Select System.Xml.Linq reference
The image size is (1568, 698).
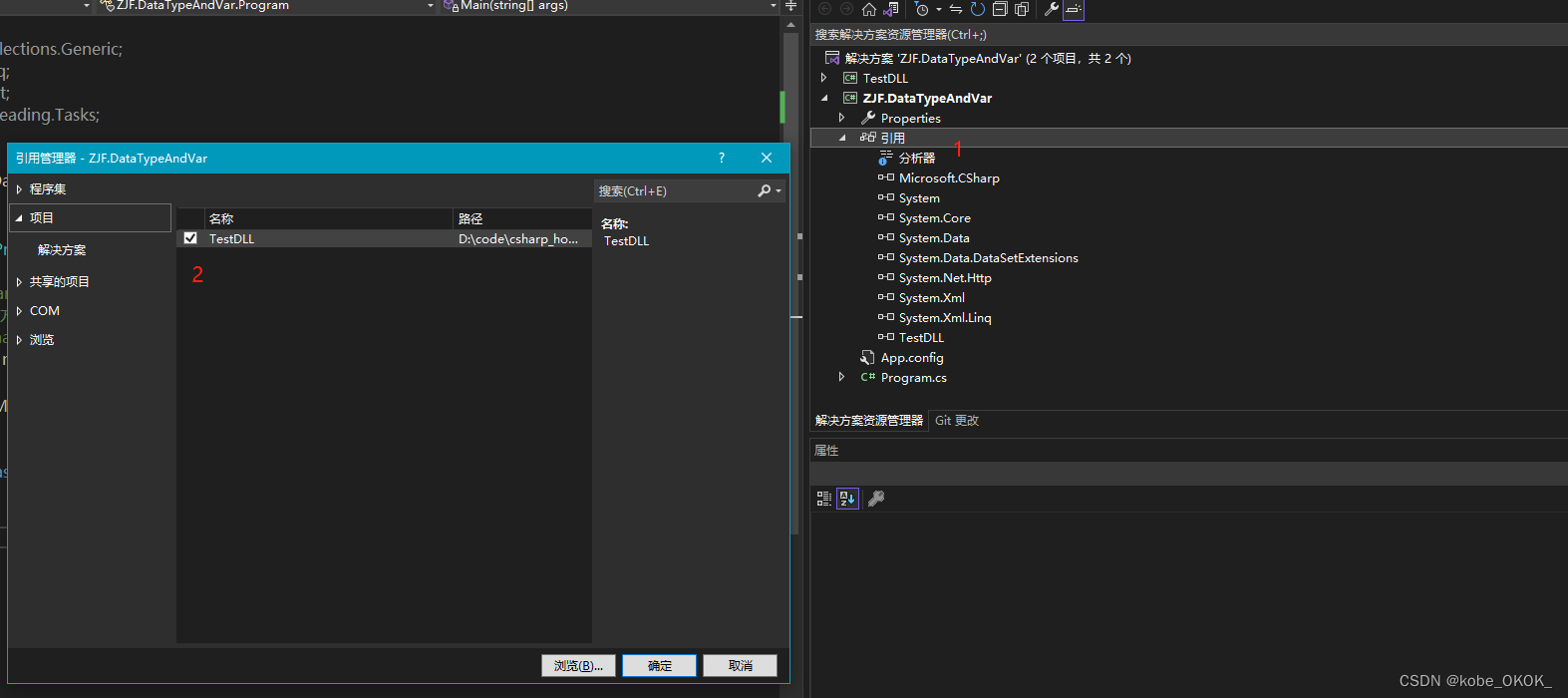(x=945, y=317)
